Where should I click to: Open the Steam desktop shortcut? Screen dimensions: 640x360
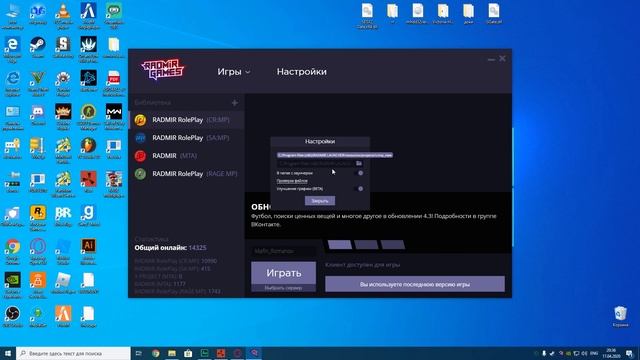(38, 47)
